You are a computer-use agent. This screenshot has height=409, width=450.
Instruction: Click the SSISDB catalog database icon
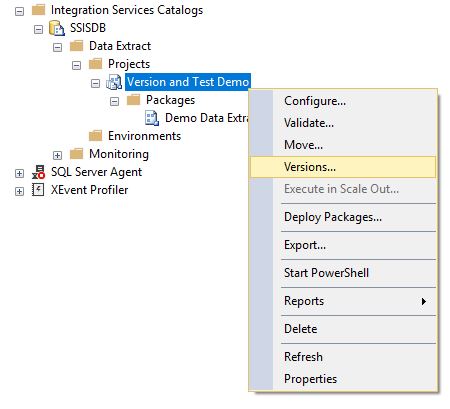pyautogui.click(x=57, y=28)
